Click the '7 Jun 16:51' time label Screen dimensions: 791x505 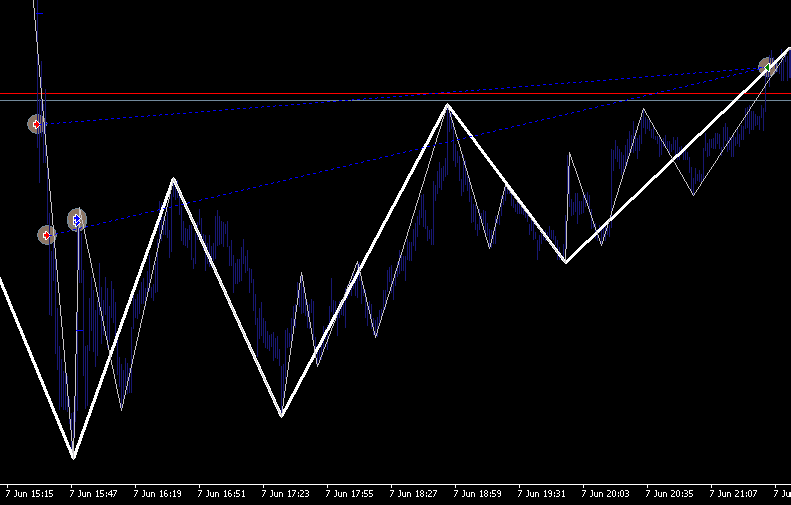(x=221, y=493)
